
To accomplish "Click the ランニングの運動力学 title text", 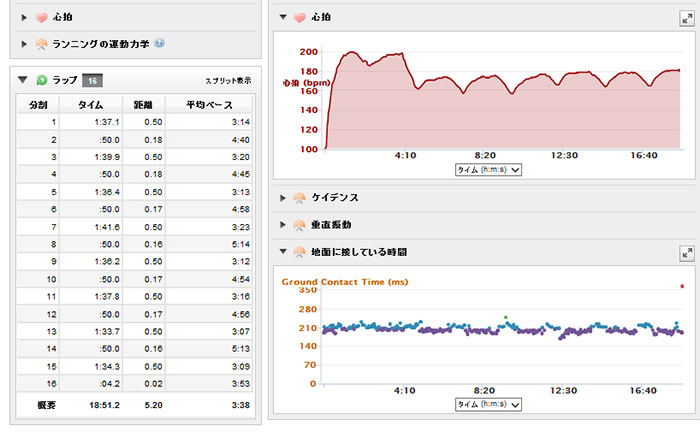I will 100,44.
